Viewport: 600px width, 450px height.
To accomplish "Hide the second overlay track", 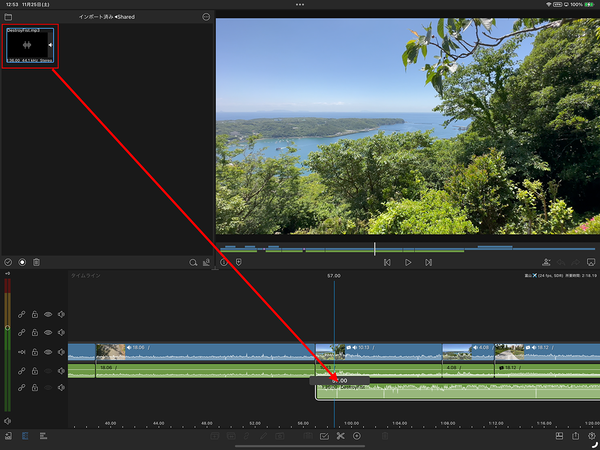I will click(x=48, y=332).
